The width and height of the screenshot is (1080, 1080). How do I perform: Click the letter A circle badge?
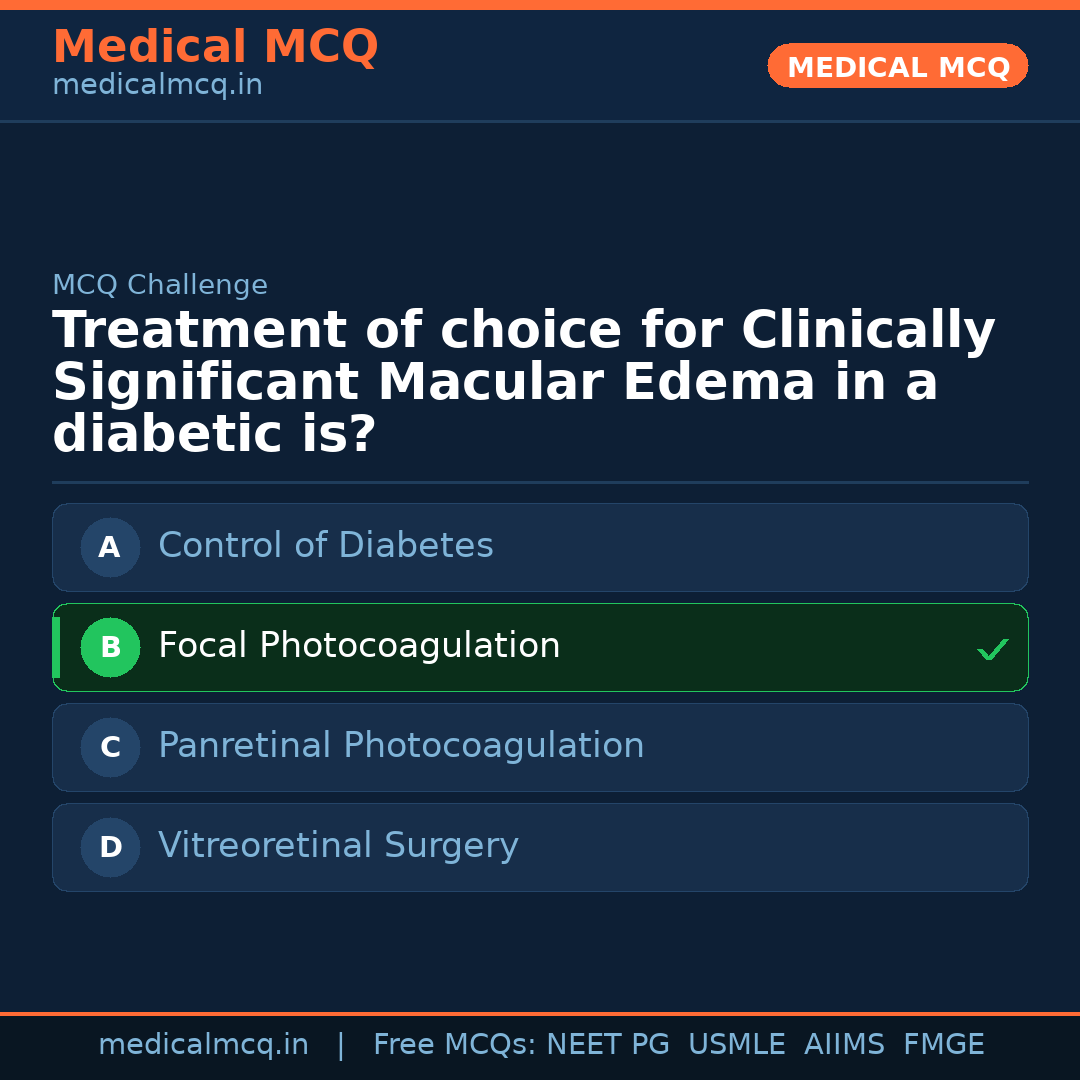(x=110, y=547)
